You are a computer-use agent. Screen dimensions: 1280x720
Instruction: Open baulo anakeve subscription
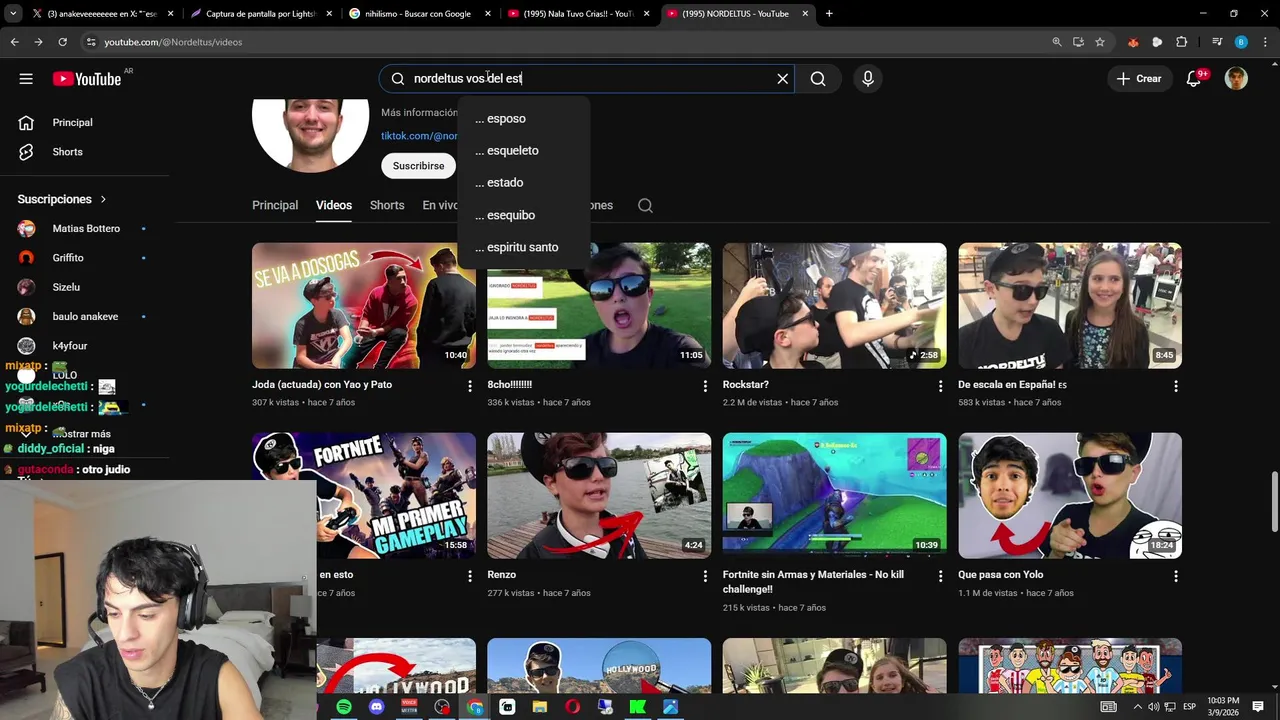(x=84, y=316)
